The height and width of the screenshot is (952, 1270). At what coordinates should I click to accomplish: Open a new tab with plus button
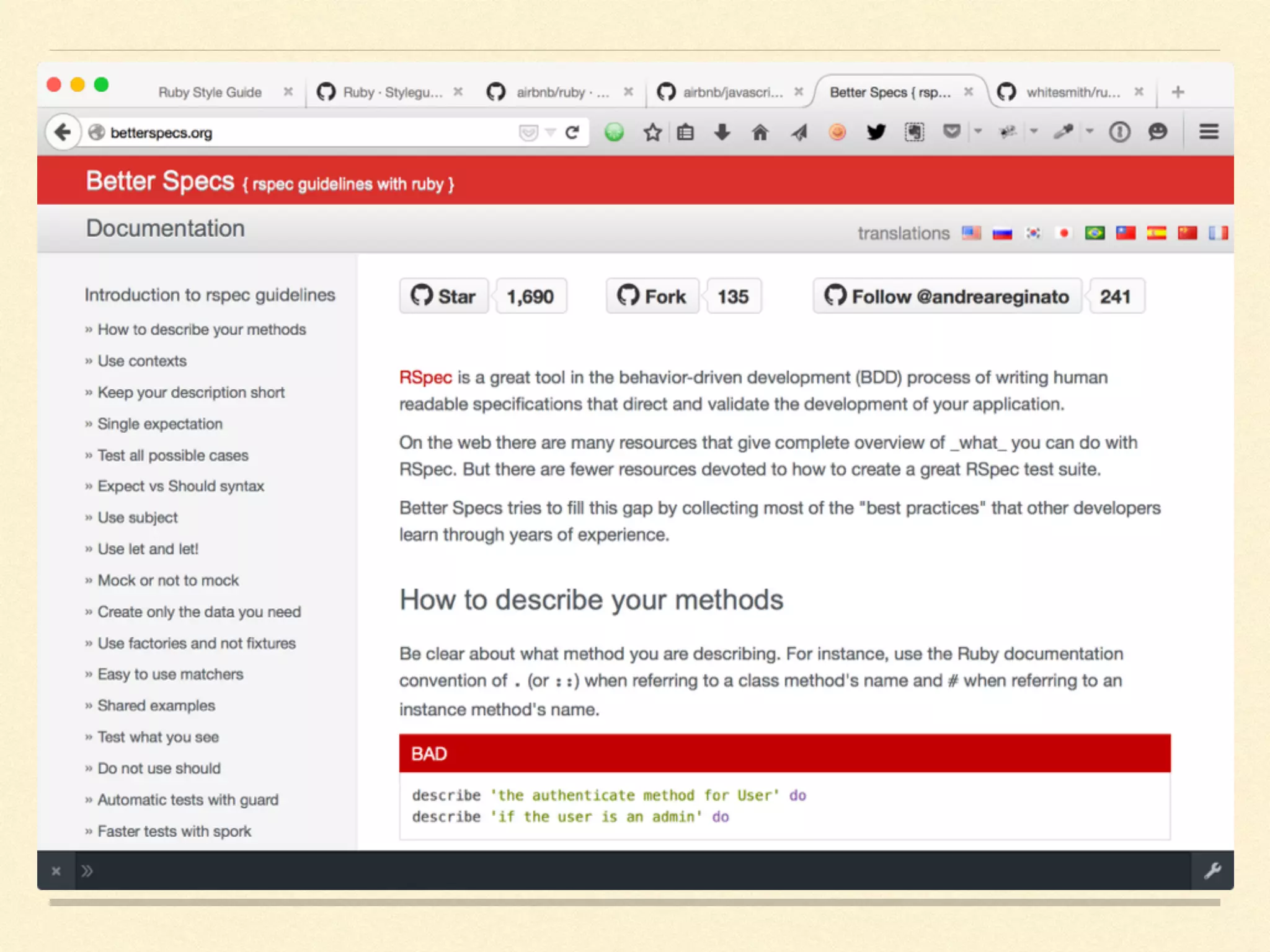click(1178, 92)
